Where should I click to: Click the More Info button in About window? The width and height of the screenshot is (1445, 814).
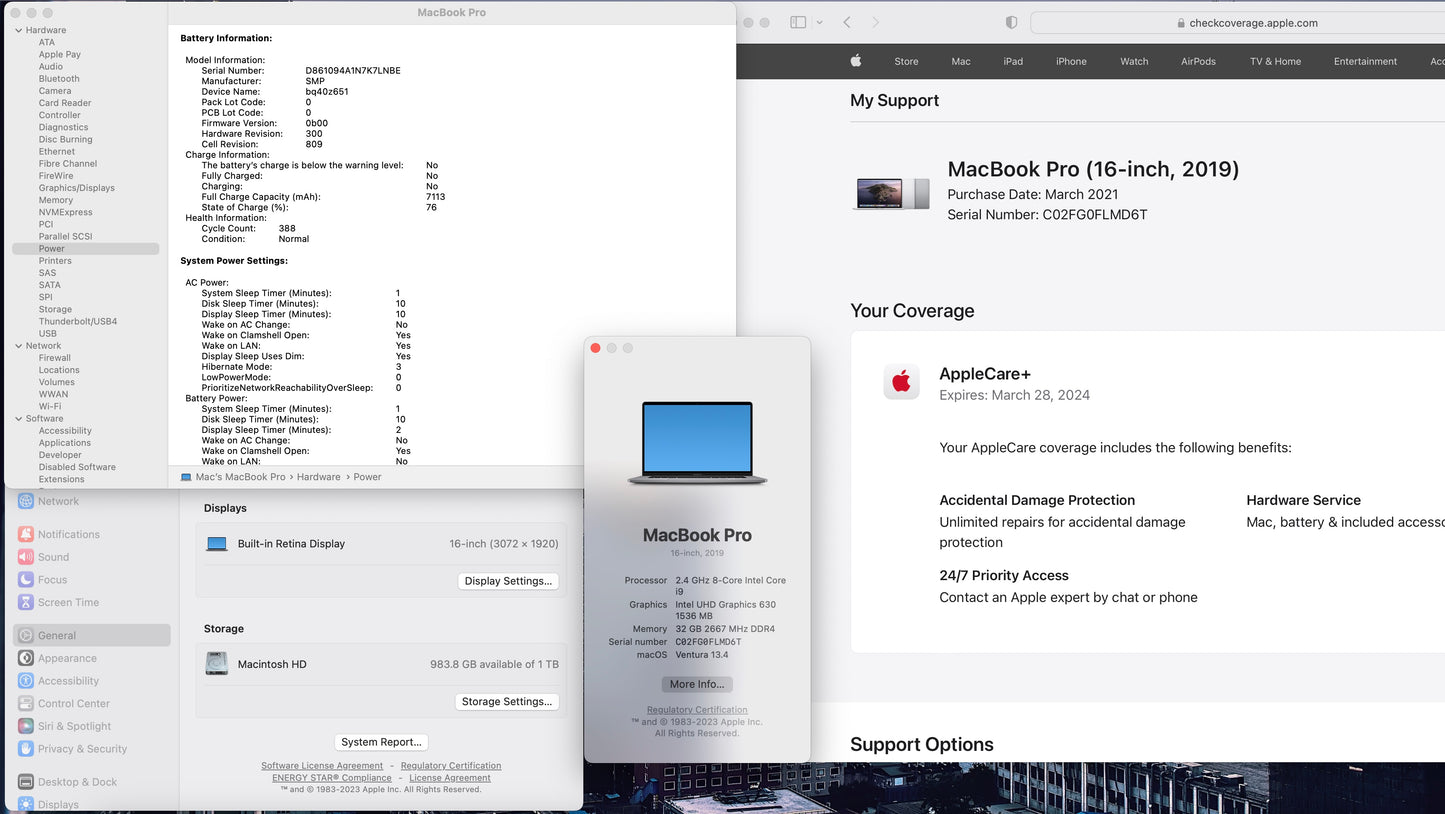(697, 684)
